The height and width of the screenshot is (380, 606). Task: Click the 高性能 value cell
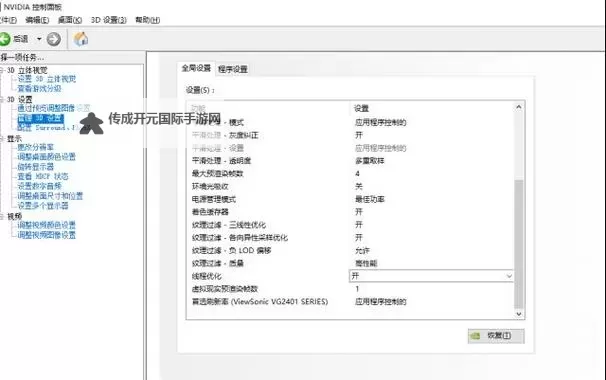click(x=366, y=263)
